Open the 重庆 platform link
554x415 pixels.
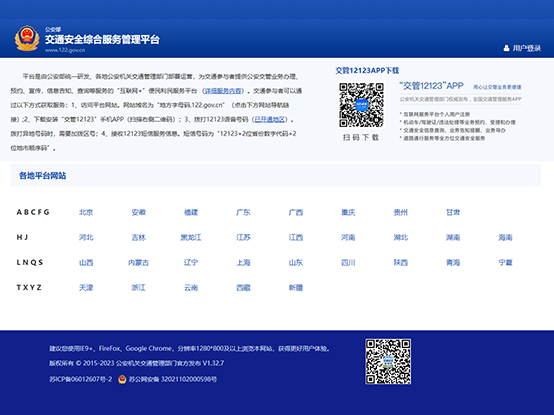(x=348, y=212)
